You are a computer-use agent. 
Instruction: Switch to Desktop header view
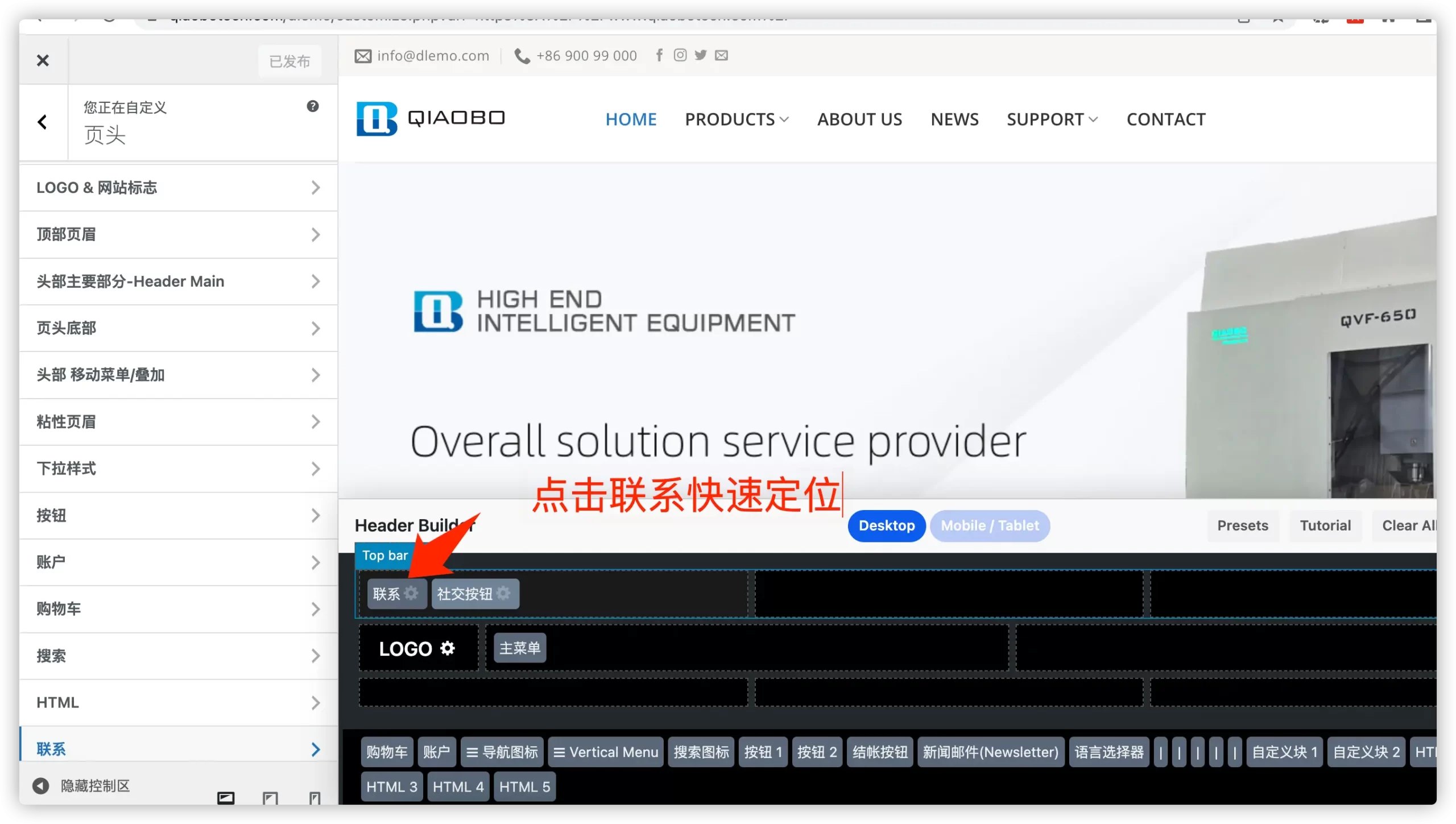pos(886,525)
